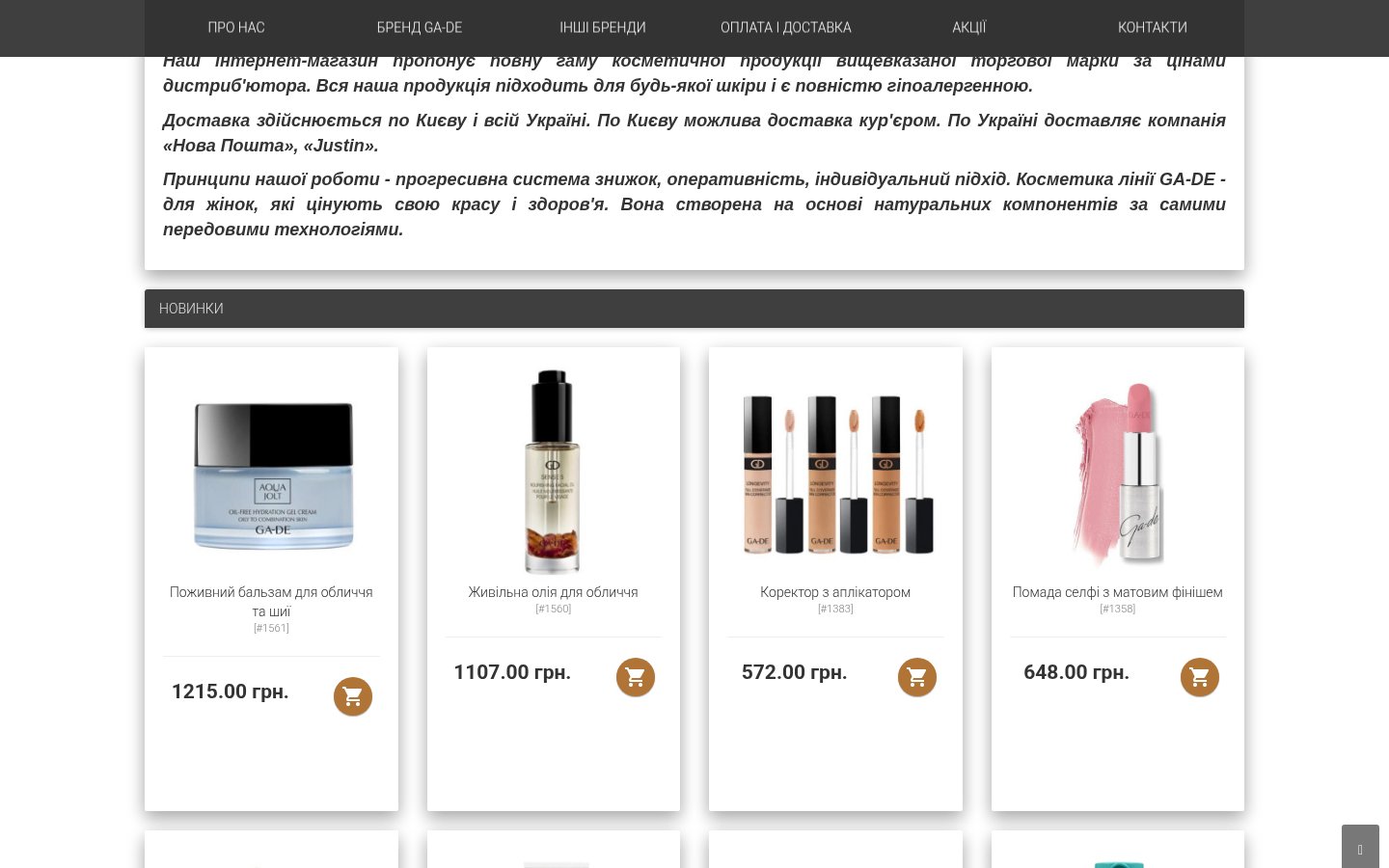The image size is (1389, 868).
Task: Open the three concealer tubes image
Action: coord(836,475)
